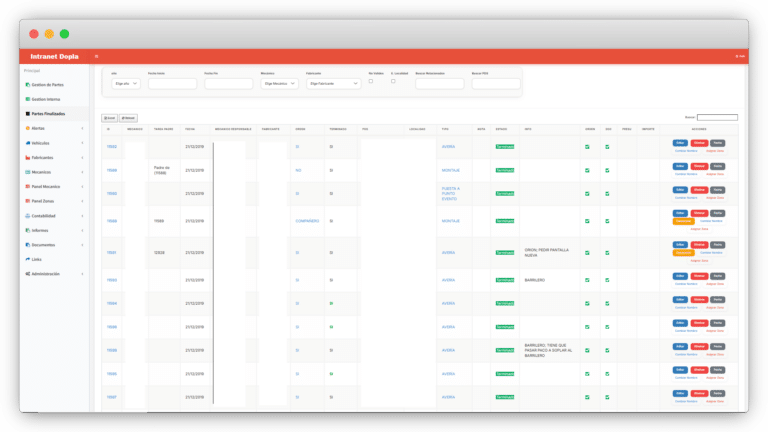The image size is (768, 432).
Task: Open the Elige Mecánico dropdown
Action: (x=279, y=84)
